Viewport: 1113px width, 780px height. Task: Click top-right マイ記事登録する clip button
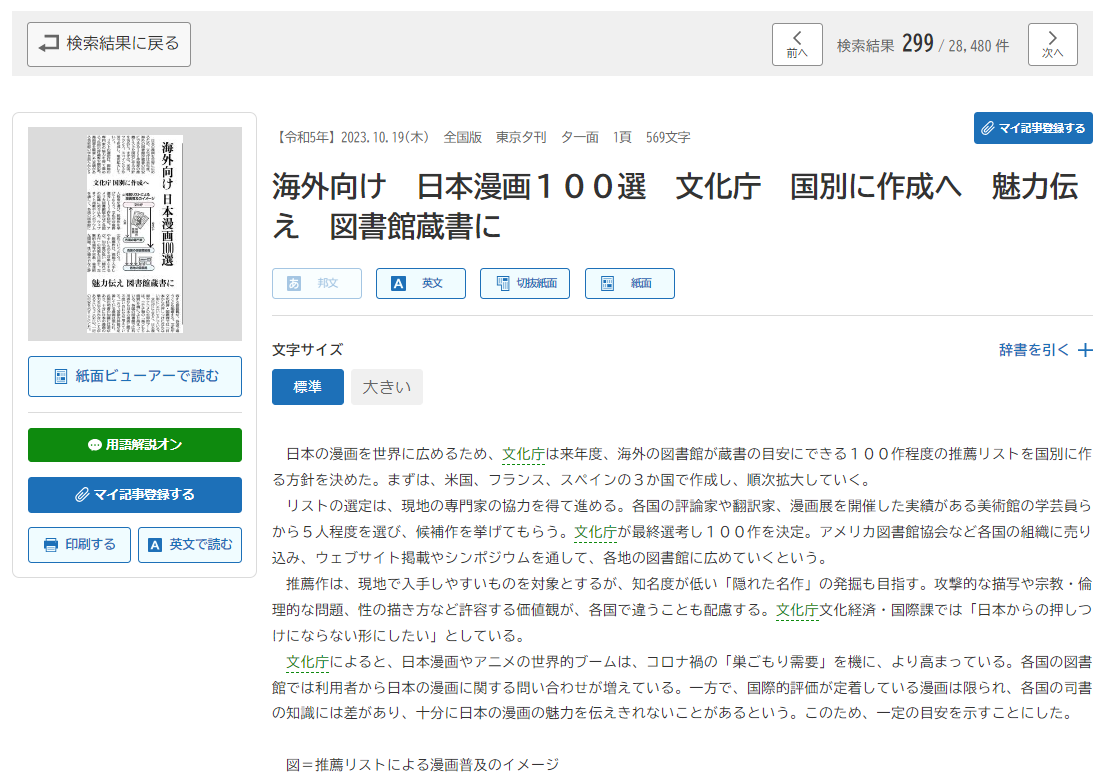coord(1033,128)
